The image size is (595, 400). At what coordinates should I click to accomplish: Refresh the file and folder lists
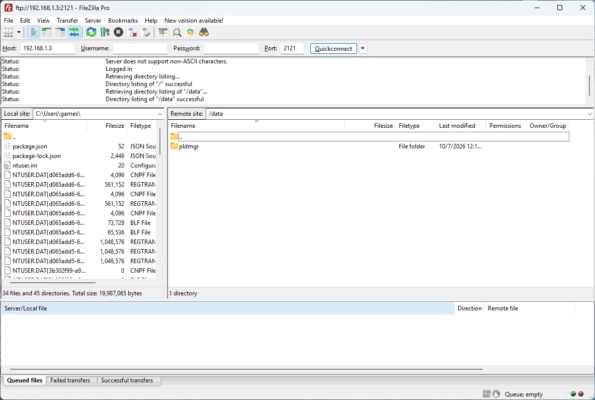pos(91,32)
